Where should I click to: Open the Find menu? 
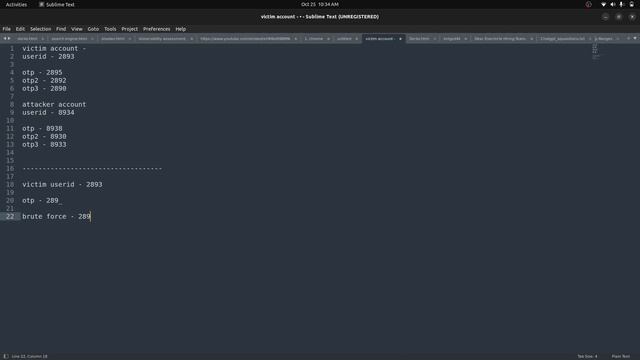[61, 29]
